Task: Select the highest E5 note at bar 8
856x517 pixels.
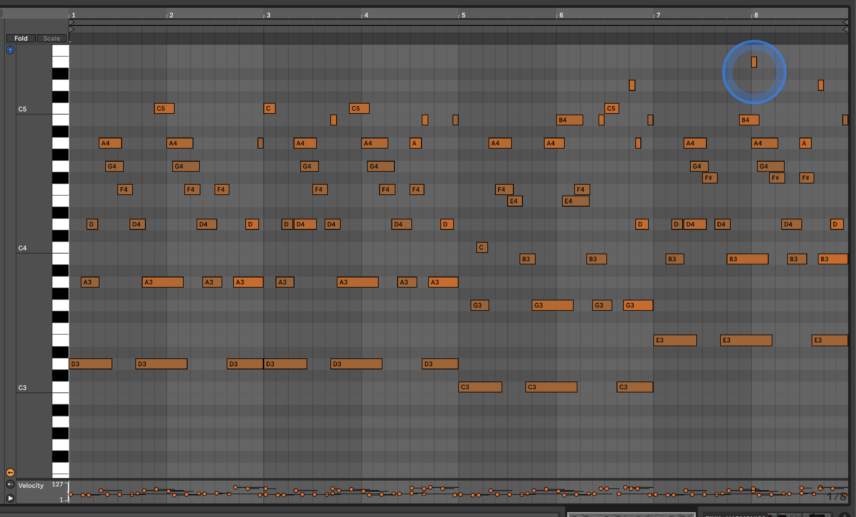Action: tap(754, 62)
